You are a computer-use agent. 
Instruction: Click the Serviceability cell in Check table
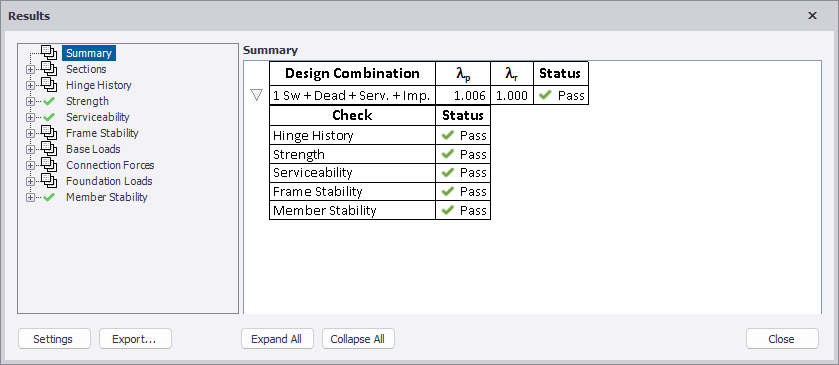click(x=352, y=173)
